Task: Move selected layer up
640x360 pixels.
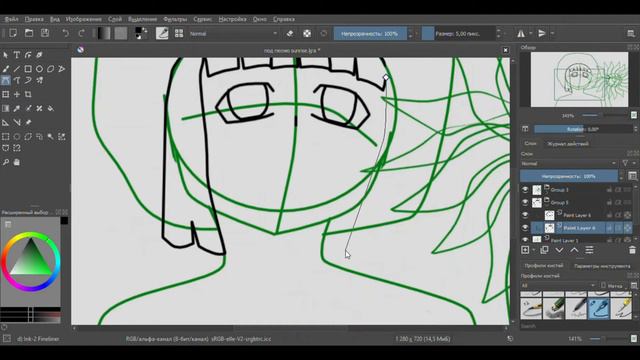Action: click(574, 250)
